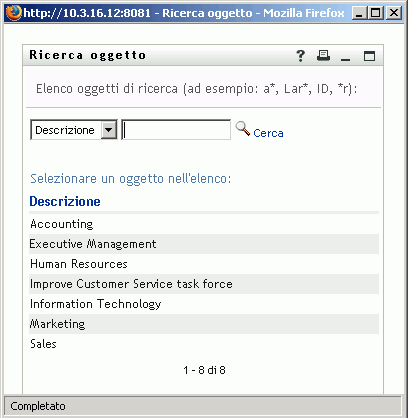
Task: Open the help question mark icon
Action: pyautogui.click(x=301, y=56)
